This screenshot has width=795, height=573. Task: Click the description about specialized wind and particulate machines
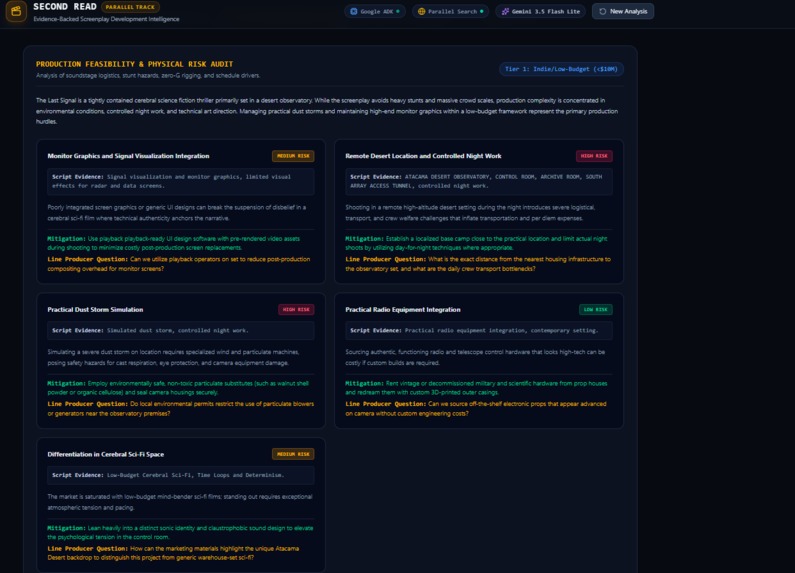pyautogui.click(x=173, y=357)
